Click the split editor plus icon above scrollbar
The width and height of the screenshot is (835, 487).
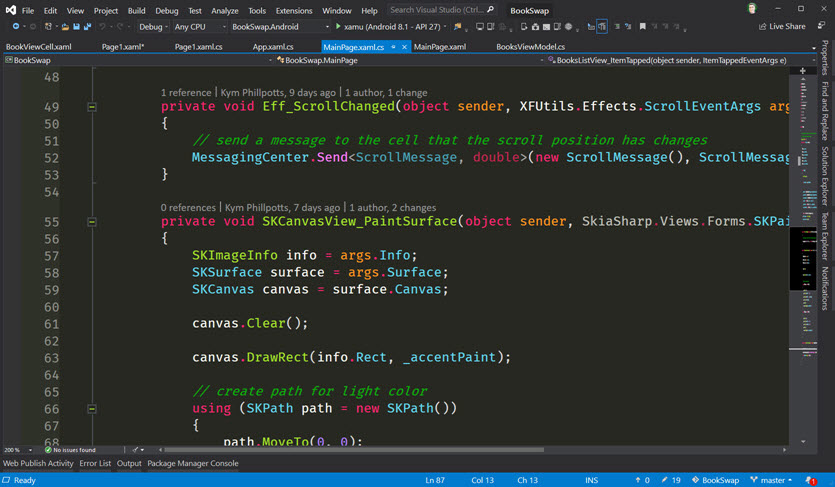pyautogui.click(x=803, y=71)
